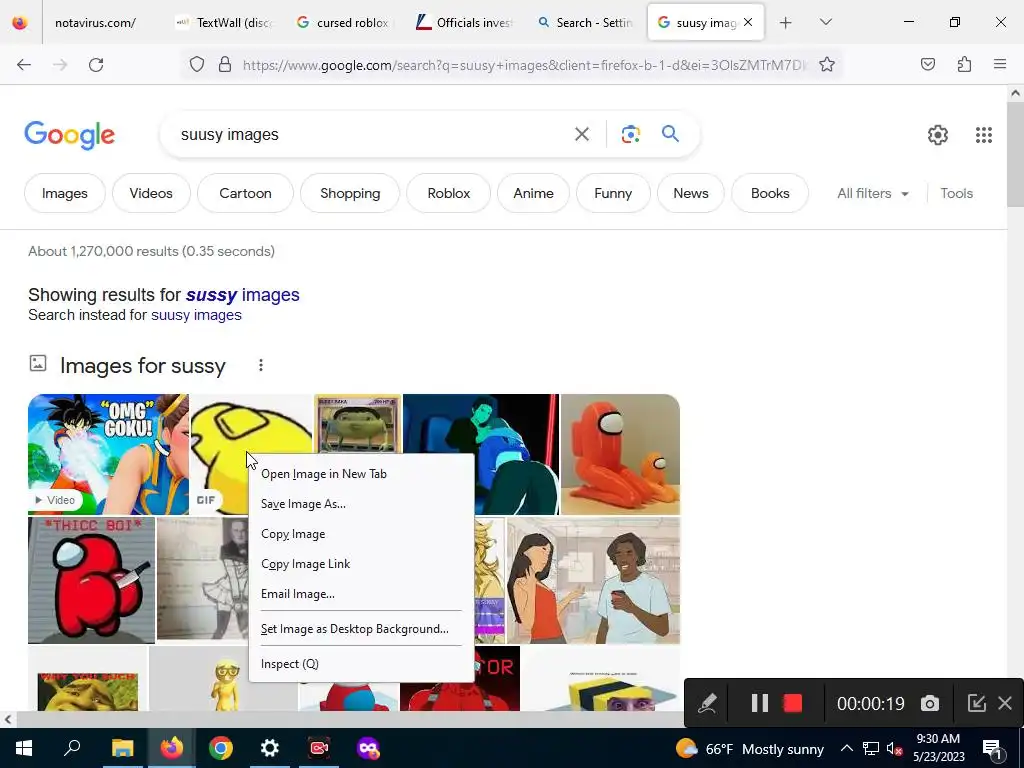
Task: Open a new tab with the plus icon
Action: pyautogui.click(x=786, y=23)
